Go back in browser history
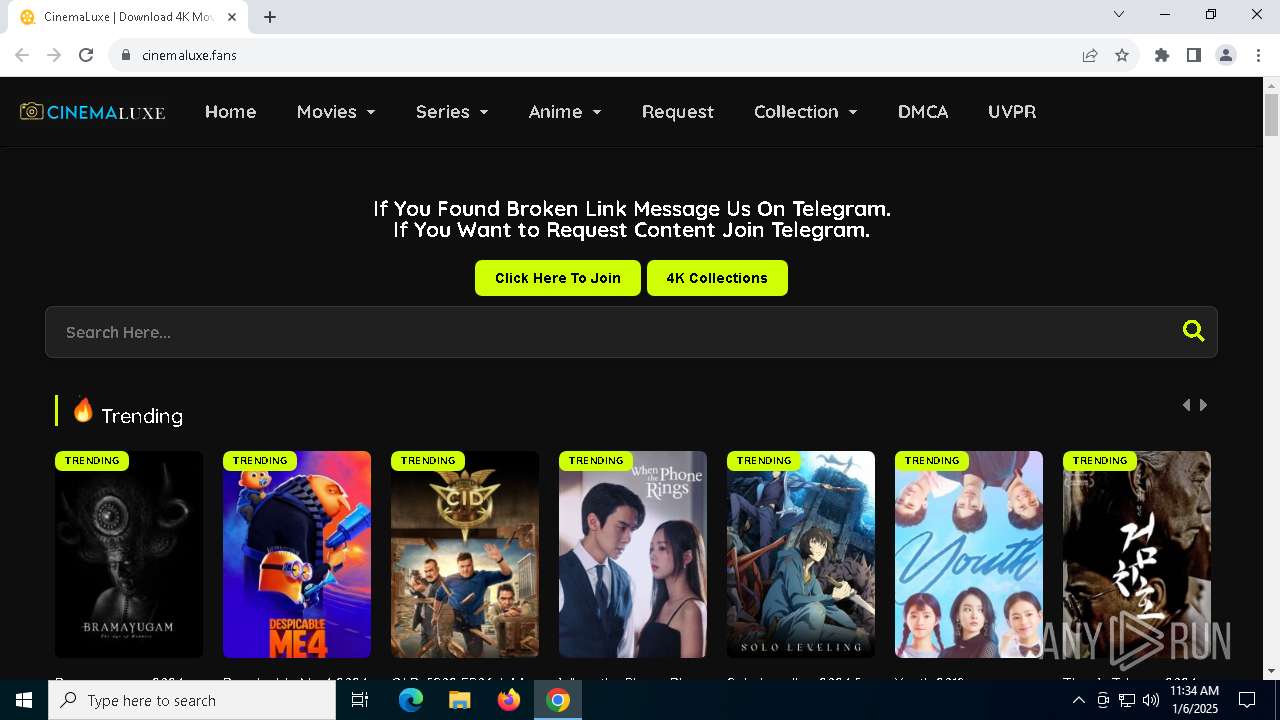The width and height of the screenshot is (1280, 720). (22, 55)
